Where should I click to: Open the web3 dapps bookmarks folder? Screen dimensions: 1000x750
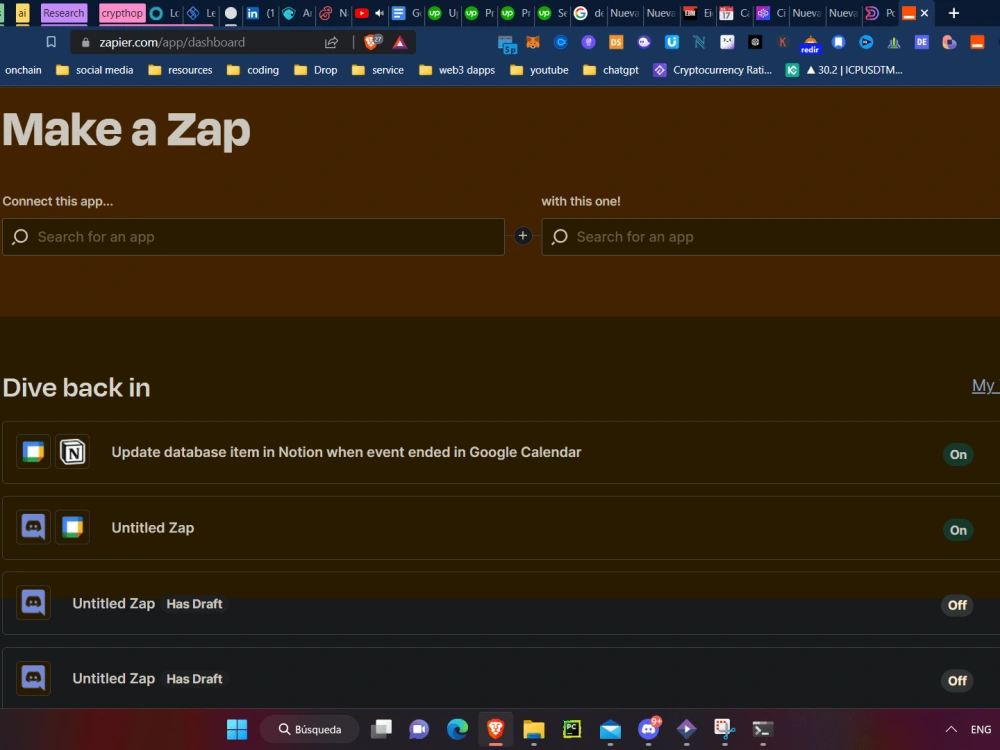click(x=457, y=70)
